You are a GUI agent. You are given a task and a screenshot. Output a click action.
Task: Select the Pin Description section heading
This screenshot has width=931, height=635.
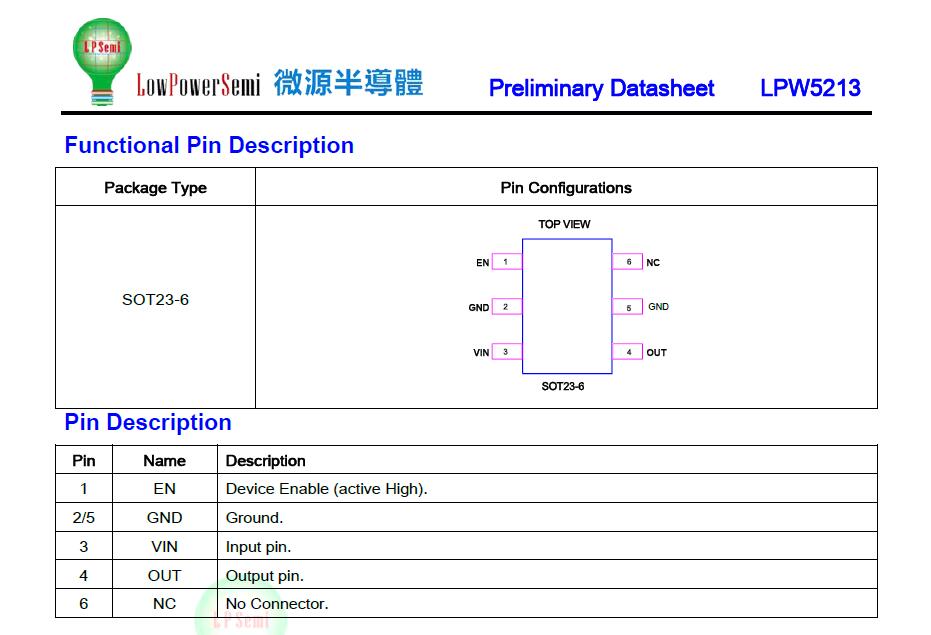click(x=148, y=422)
